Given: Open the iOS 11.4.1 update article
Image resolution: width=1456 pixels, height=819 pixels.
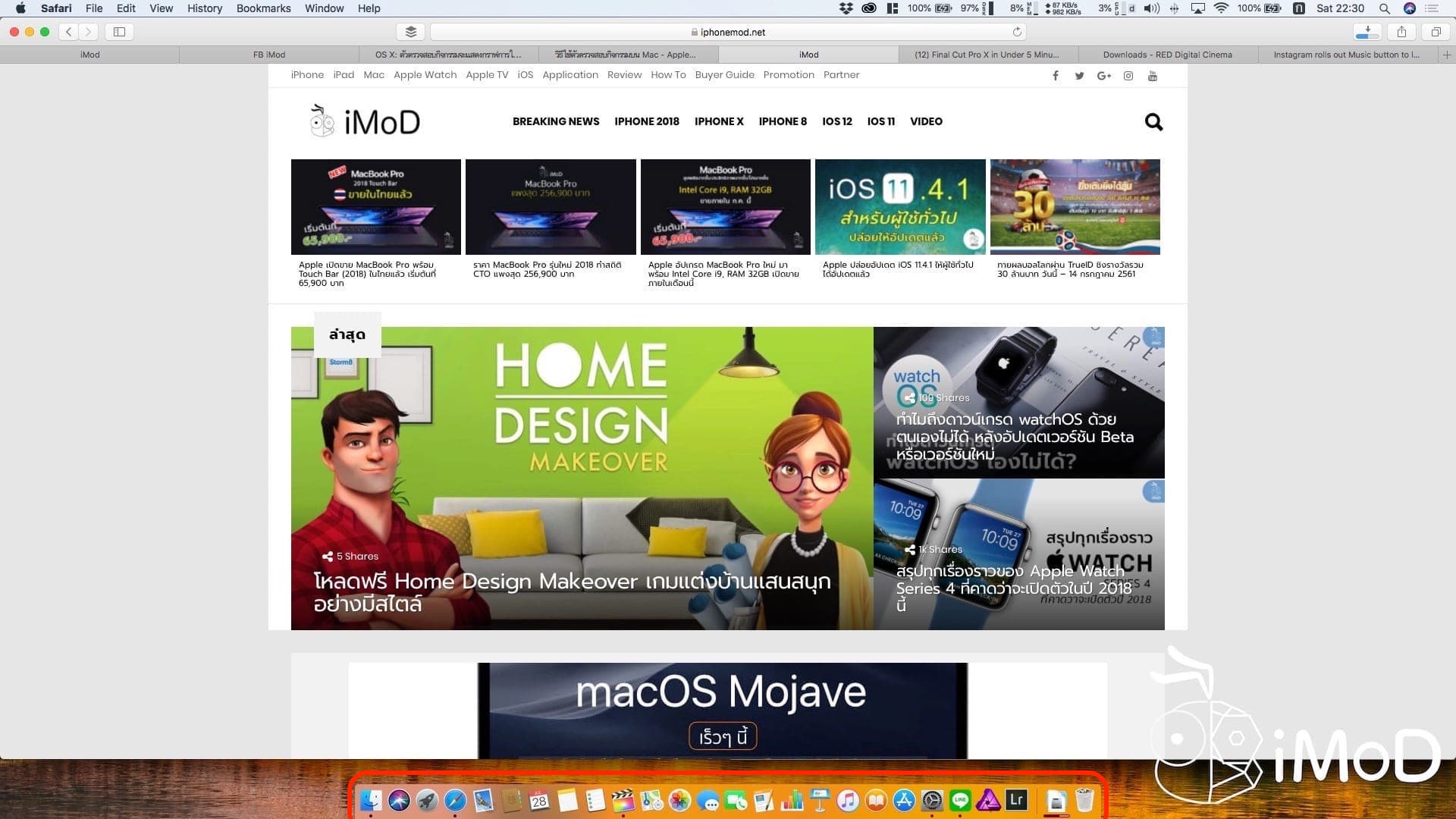Looking at the screenshot, I should [x=900, y=206].
